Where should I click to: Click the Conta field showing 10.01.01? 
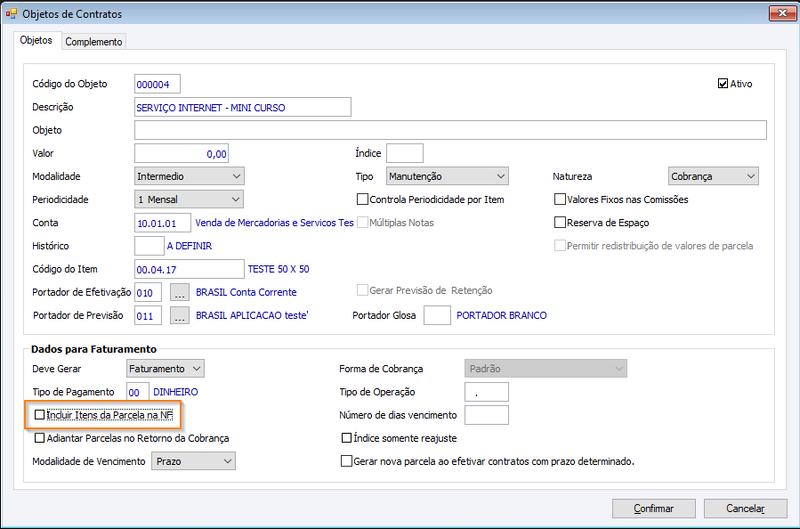click(x=163, y=223)
